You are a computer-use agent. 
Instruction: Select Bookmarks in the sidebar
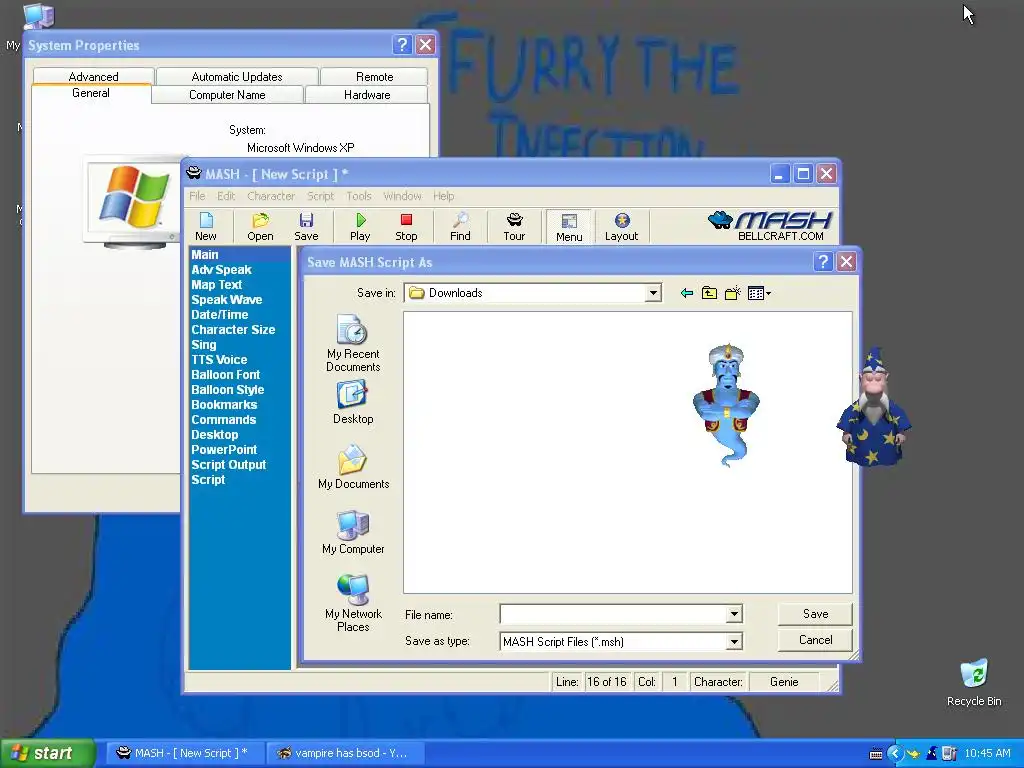(224, 405)
